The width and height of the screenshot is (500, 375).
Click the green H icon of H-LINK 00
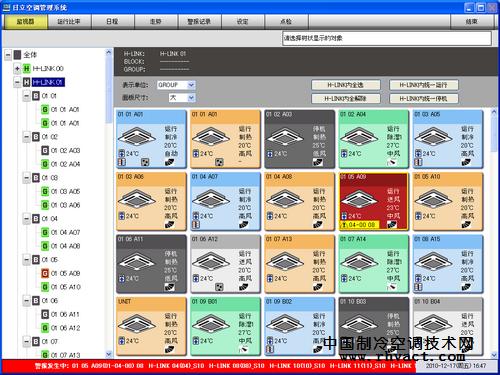(x=27, y=69)
